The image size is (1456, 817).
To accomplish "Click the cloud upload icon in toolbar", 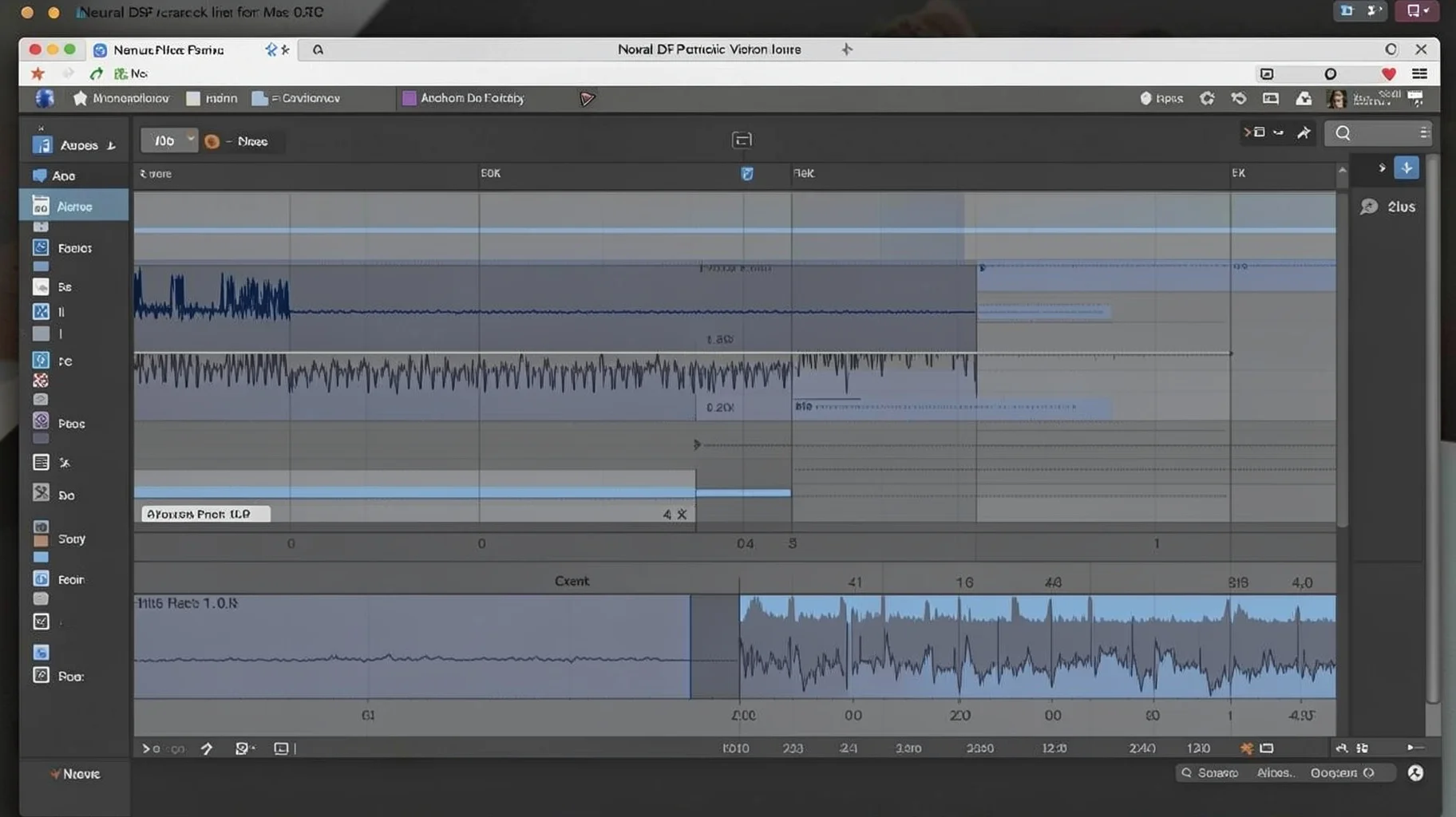I will (x=1304, y=98).
